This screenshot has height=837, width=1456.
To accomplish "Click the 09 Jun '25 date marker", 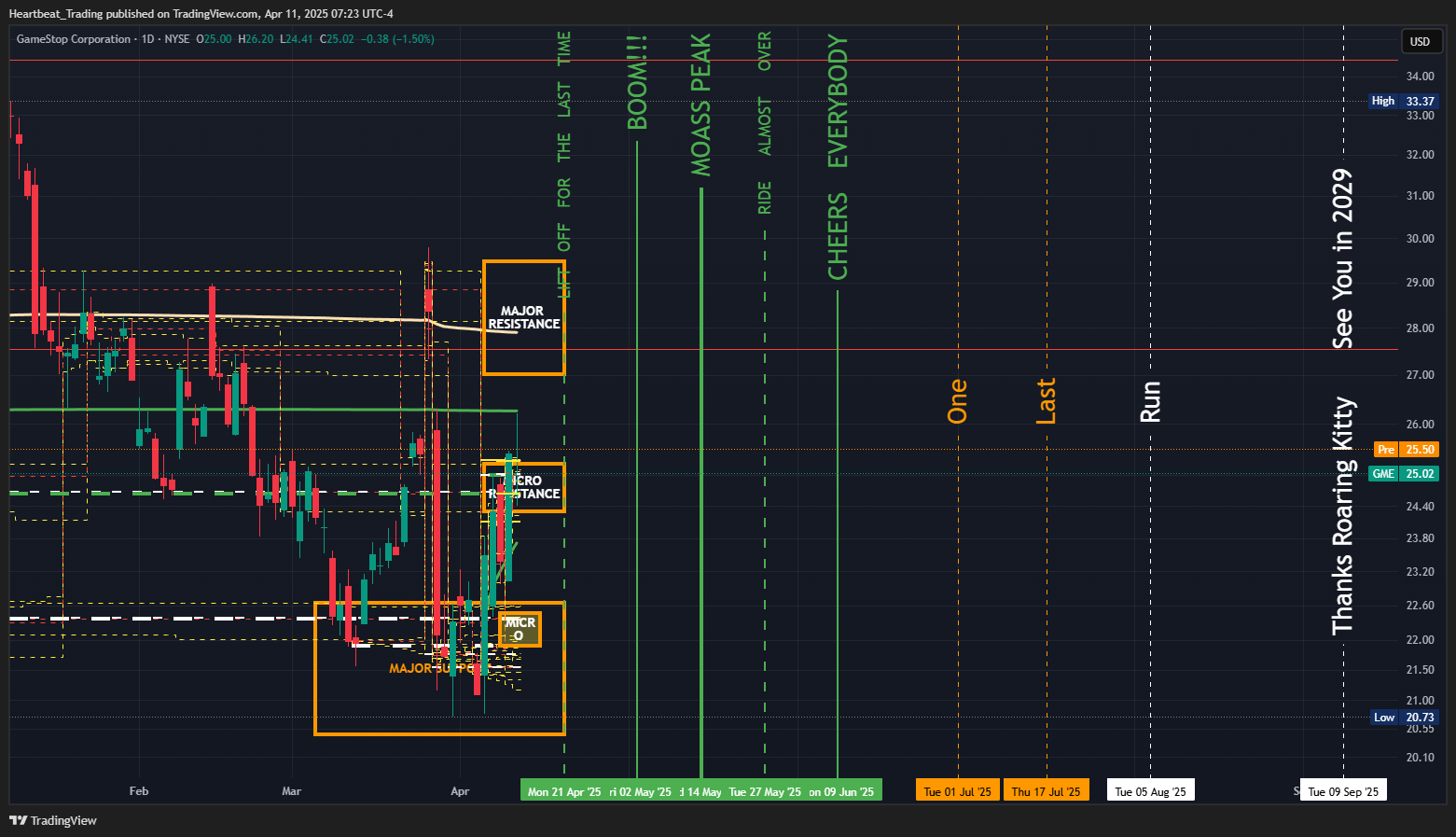I will point(842,791).
